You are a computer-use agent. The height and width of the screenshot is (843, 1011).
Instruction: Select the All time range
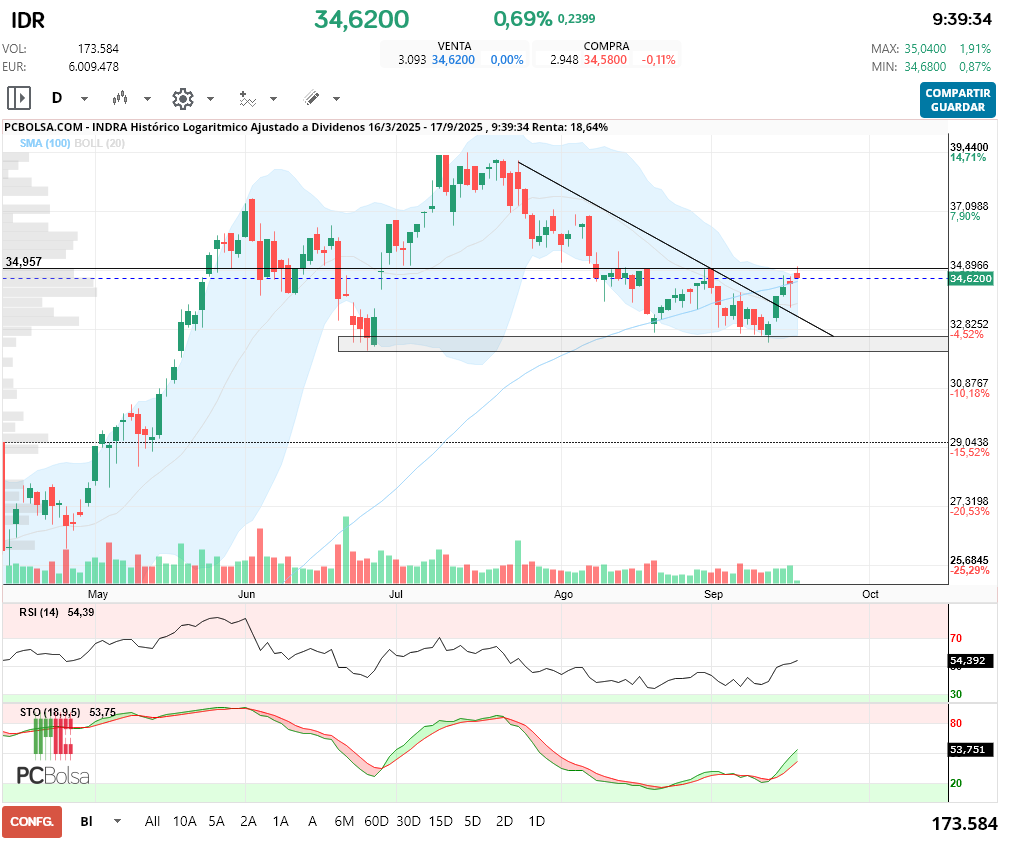[x=152, y=821]
